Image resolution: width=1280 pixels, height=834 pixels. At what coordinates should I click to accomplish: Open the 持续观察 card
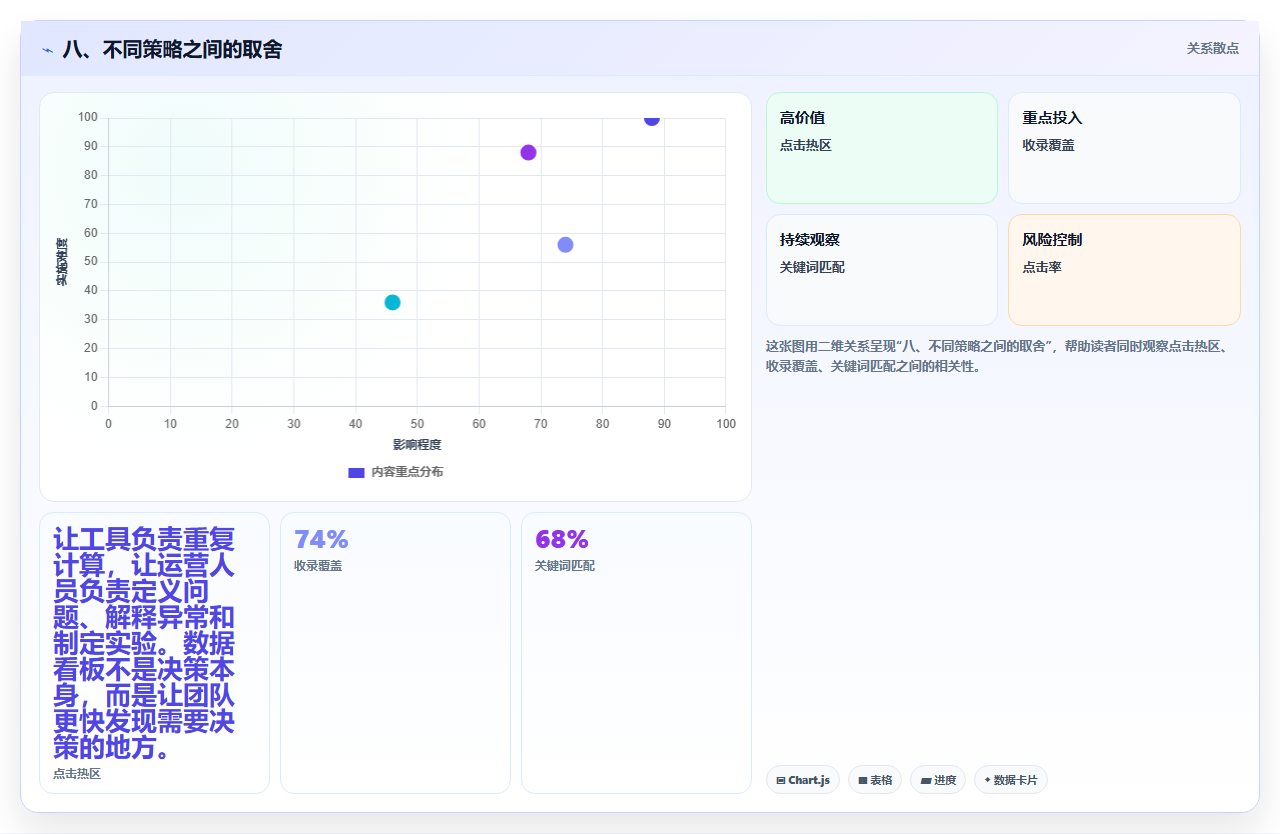pos(882,270)
